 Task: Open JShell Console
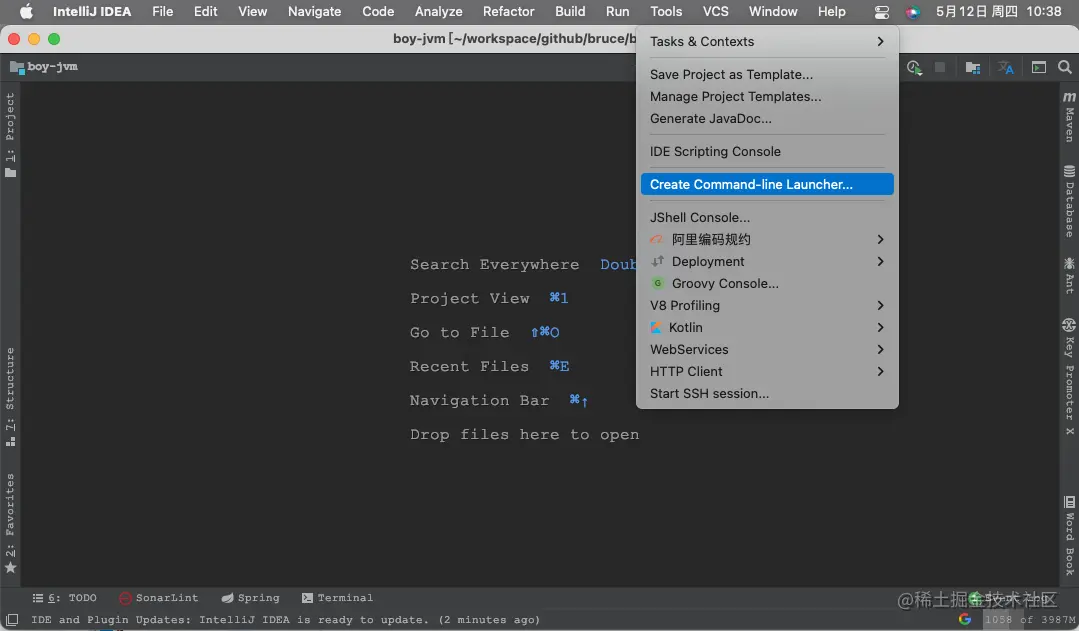click(x=767, y=217)
